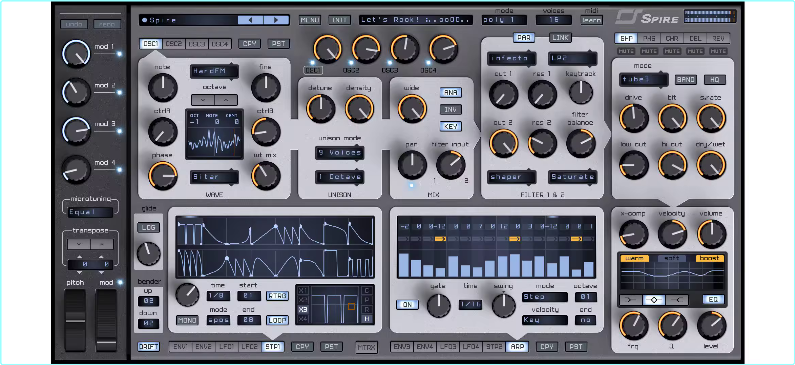795x365 pixels.
Task: Turn the arpeggiator ON button off
Action: [407, 305]
